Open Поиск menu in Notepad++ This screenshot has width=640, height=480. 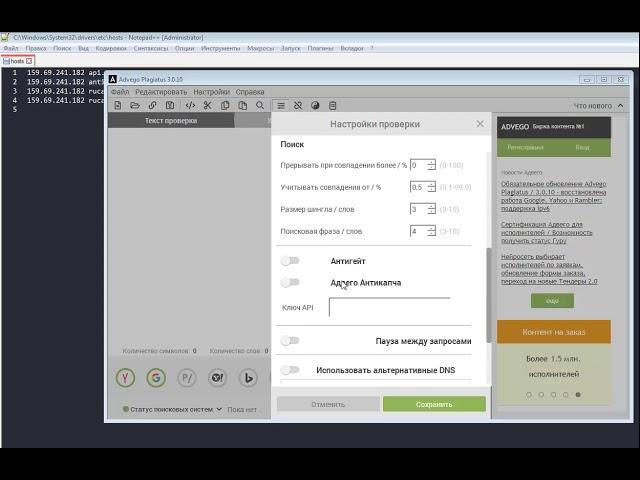coord(62,48)
